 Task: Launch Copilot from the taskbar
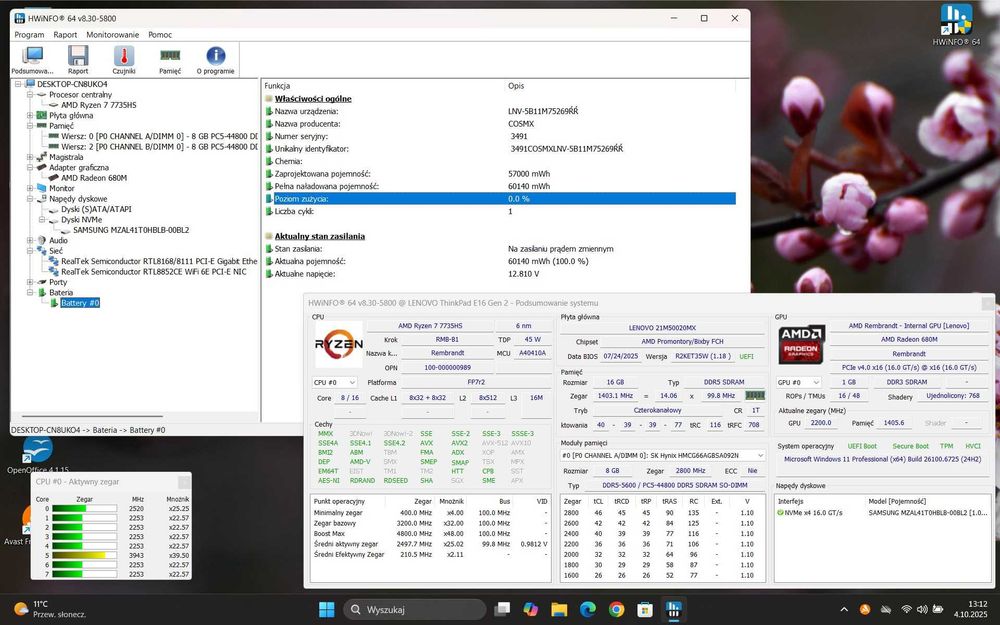[531, 610]
